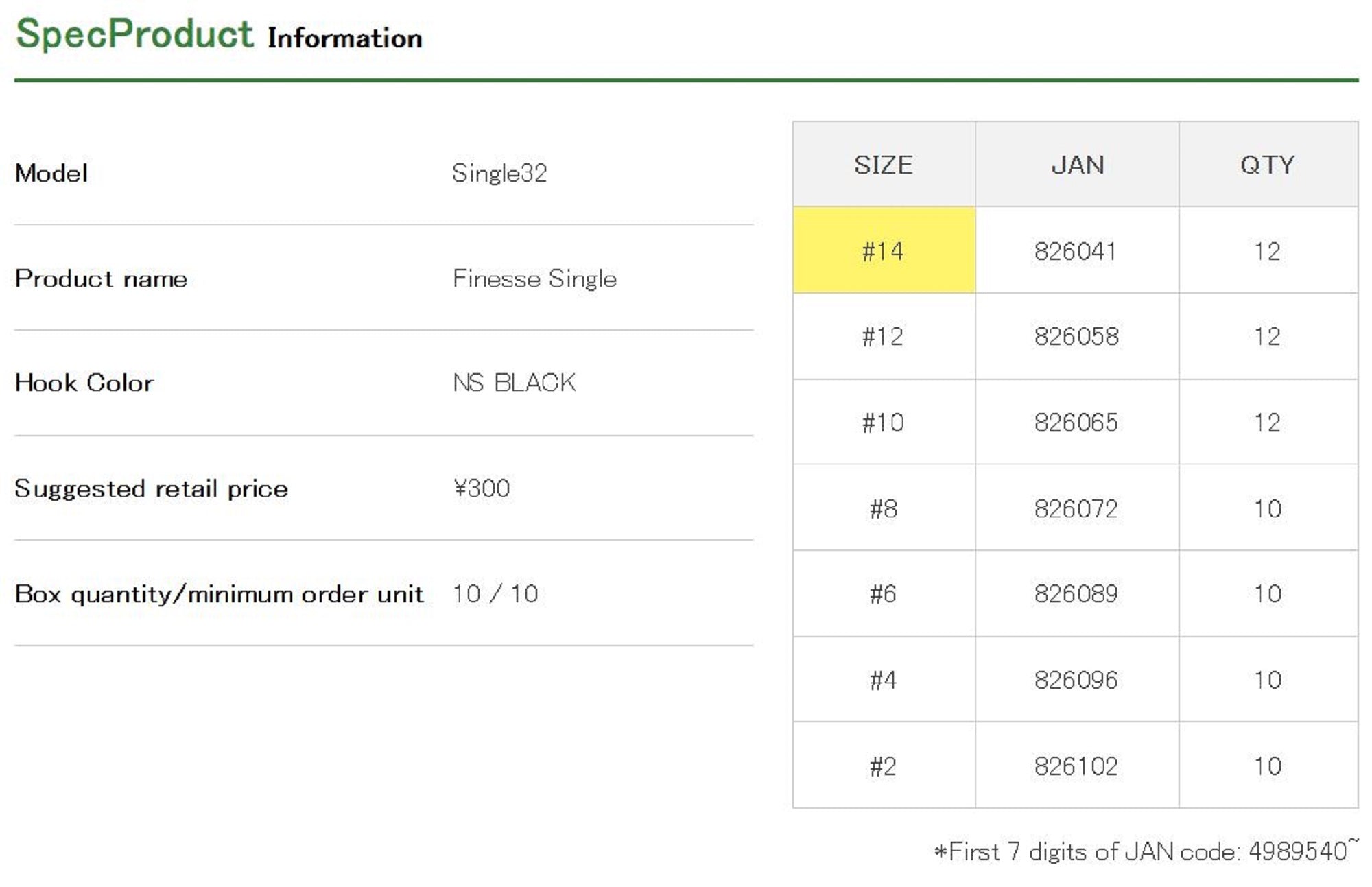This screenshot has height=887, width=1372.
Task: Click JAN code 826102
Action: tap(1076, 766)
